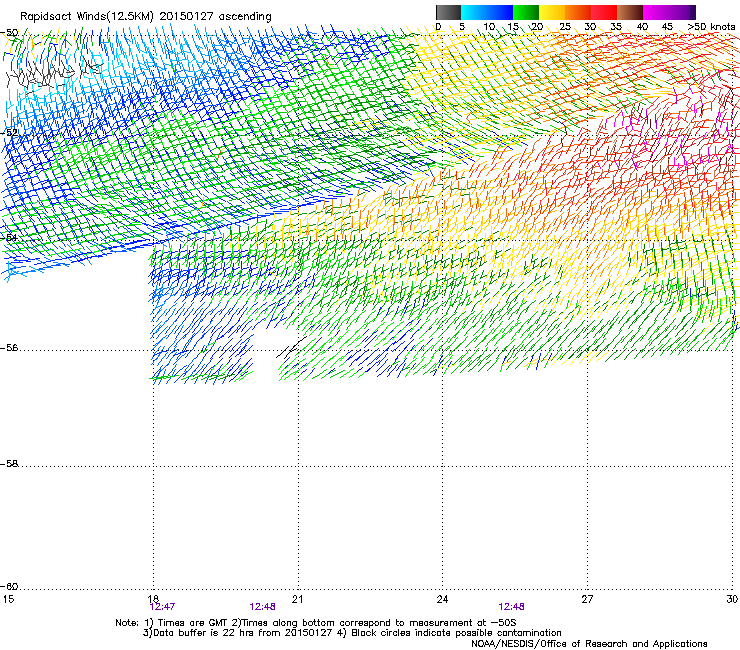This screenshot has width=740, height=650.
Task: Click the latitude label '-60'
Action: (x=9, y=587)
